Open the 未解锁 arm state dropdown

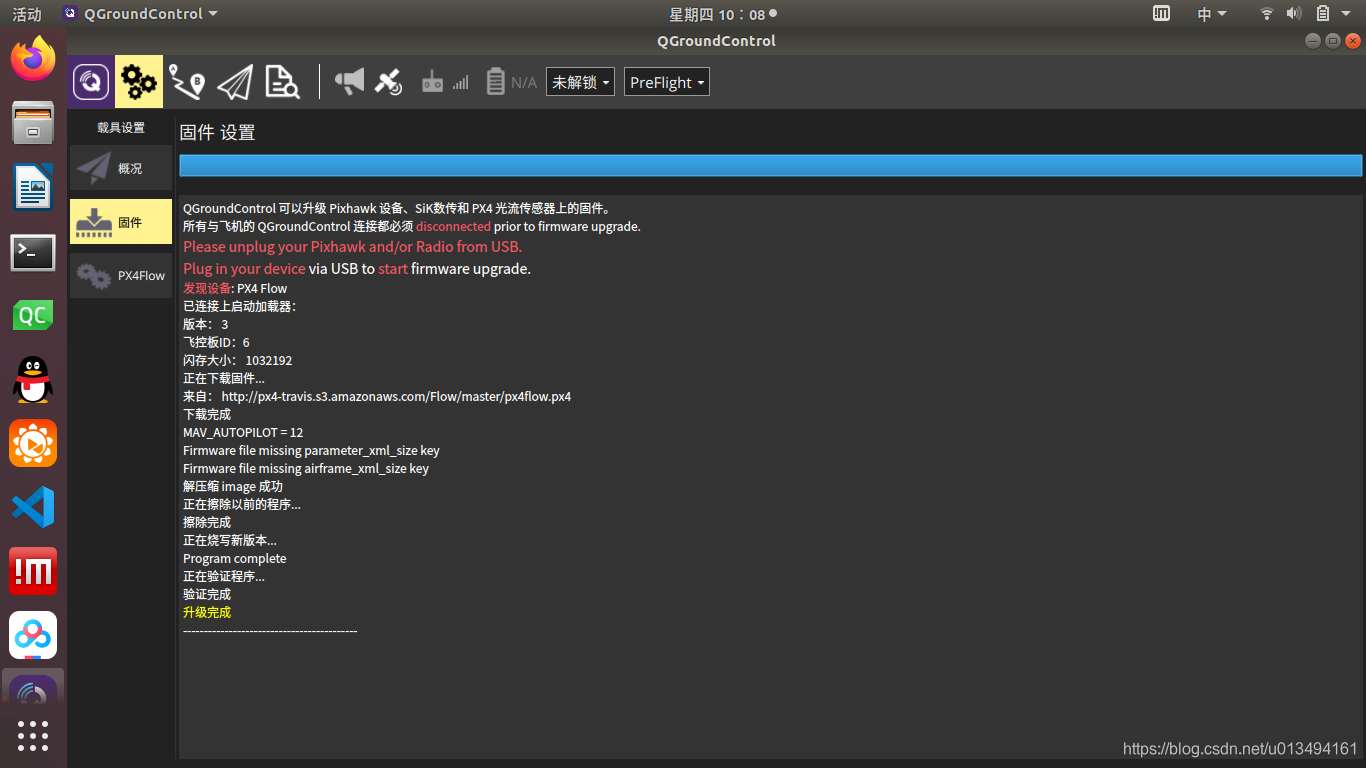coord(580,82)
